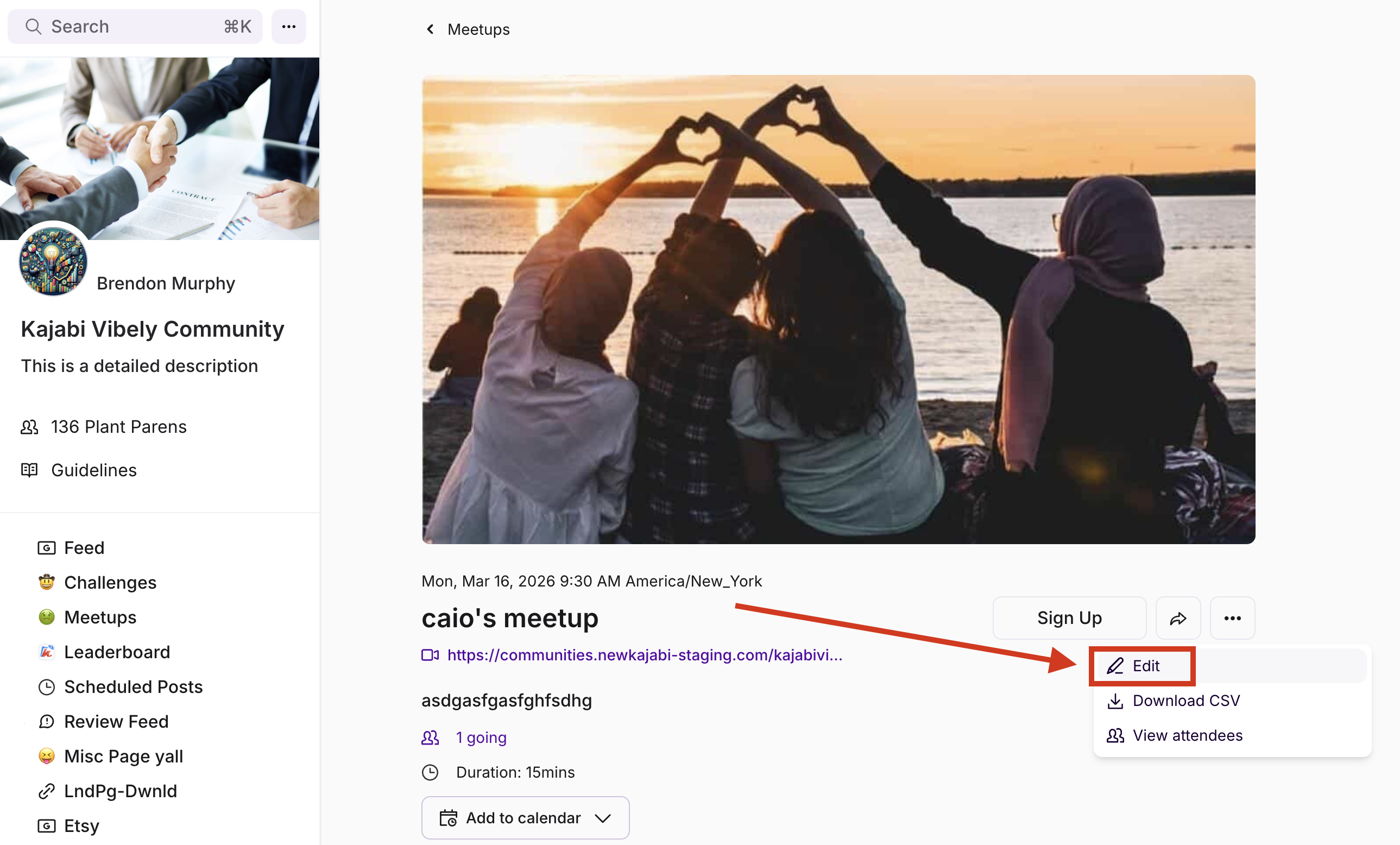
Task: Open the overflow menu beside the share button
Action: (1232, 617)
